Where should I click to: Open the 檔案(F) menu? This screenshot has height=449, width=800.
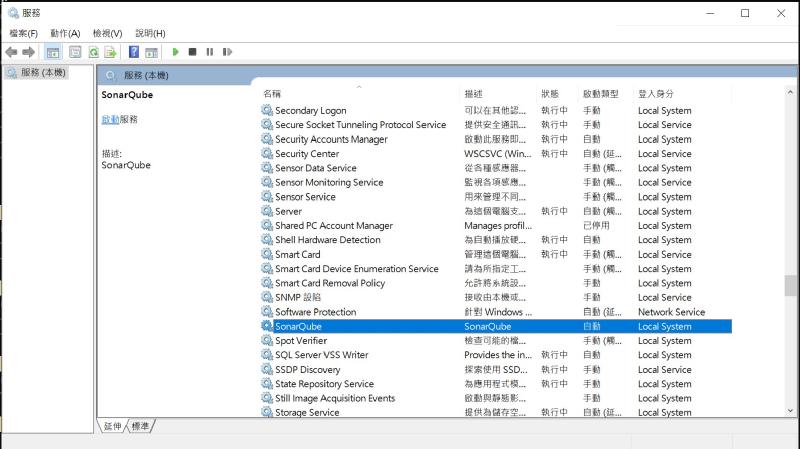[23, 33]
